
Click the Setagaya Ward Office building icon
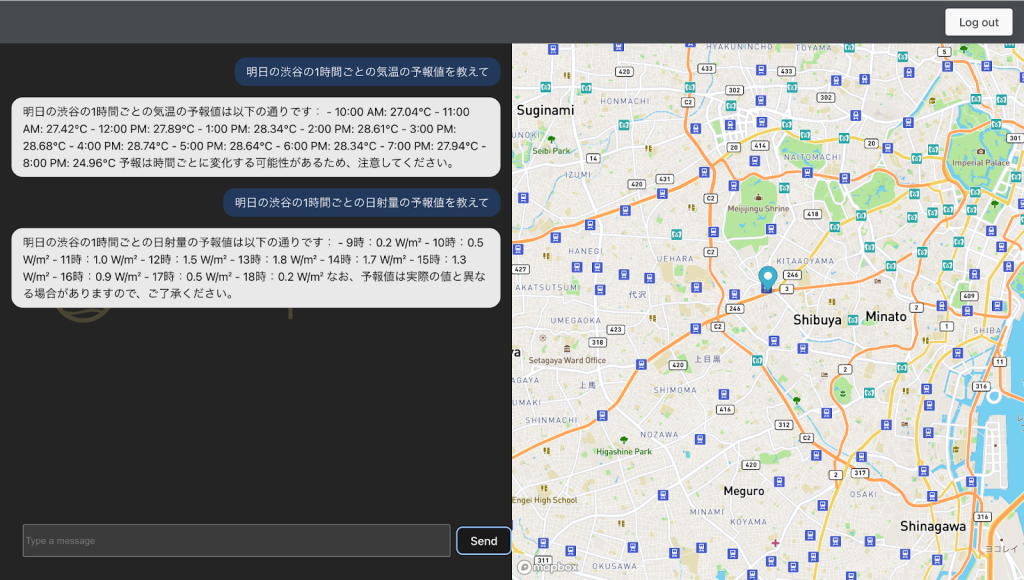point(567,348)
